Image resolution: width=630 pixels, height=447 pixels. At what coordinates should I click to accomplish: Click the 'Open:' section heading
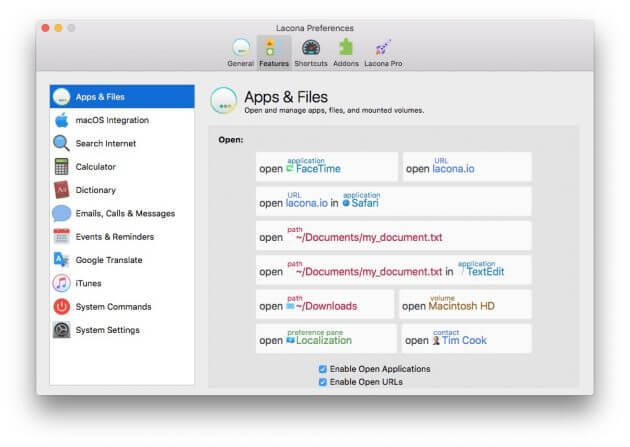(x=231, y=140)
